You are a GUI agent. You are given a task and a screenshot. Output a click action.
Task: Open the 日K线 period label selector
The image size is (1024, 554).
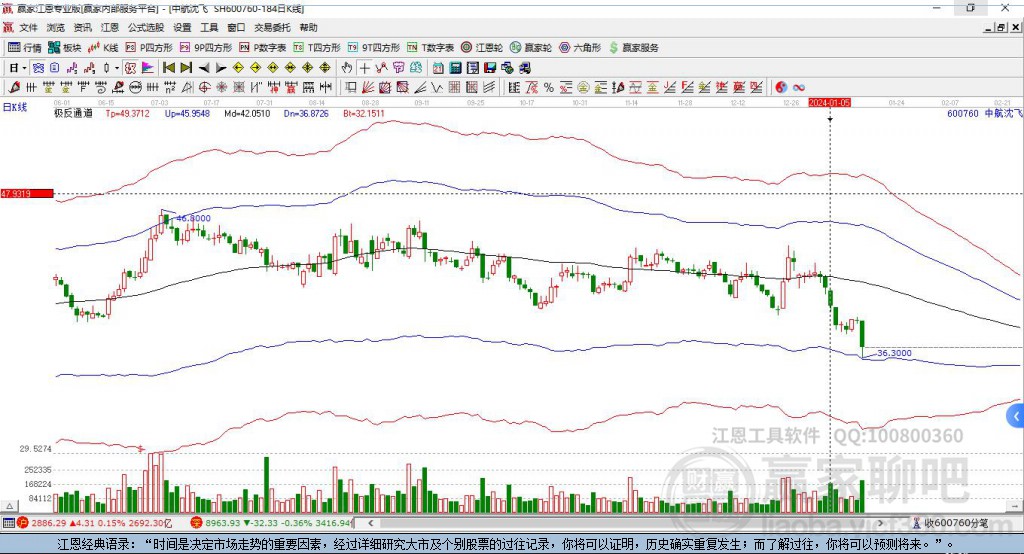pos(14,105)
